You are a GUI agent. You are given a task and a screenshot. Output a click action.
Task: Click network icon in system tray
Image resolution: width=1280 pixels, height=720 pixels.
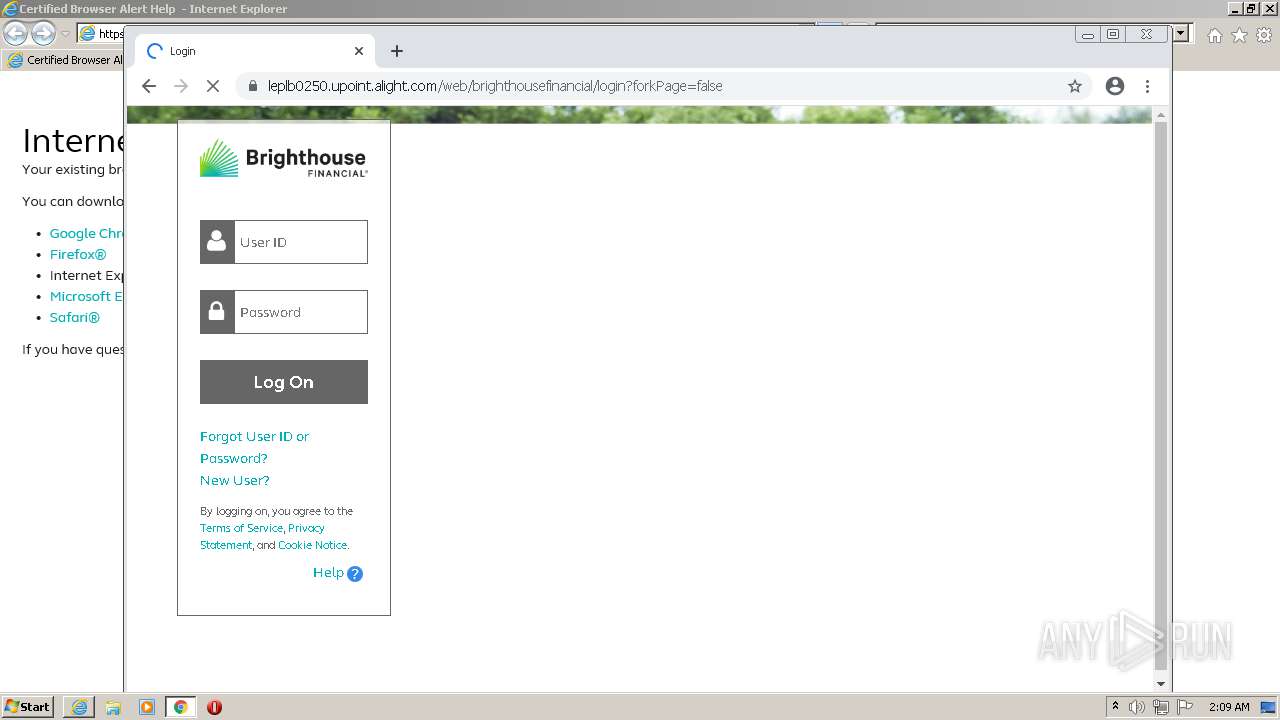[1160, 707]
